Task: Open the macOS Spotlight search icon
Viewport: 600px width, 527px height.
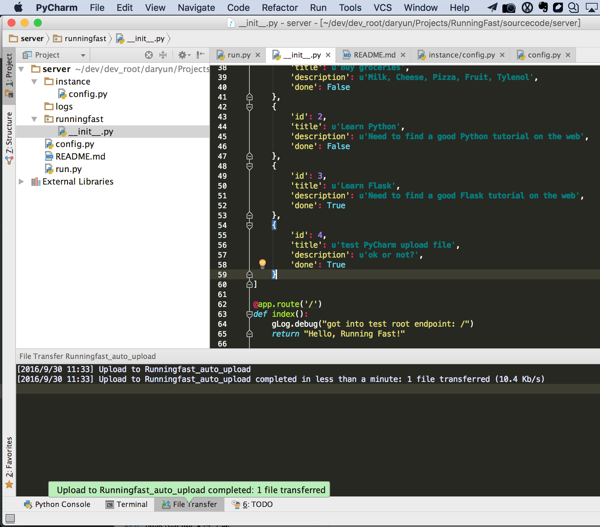Action: [573, 8]
